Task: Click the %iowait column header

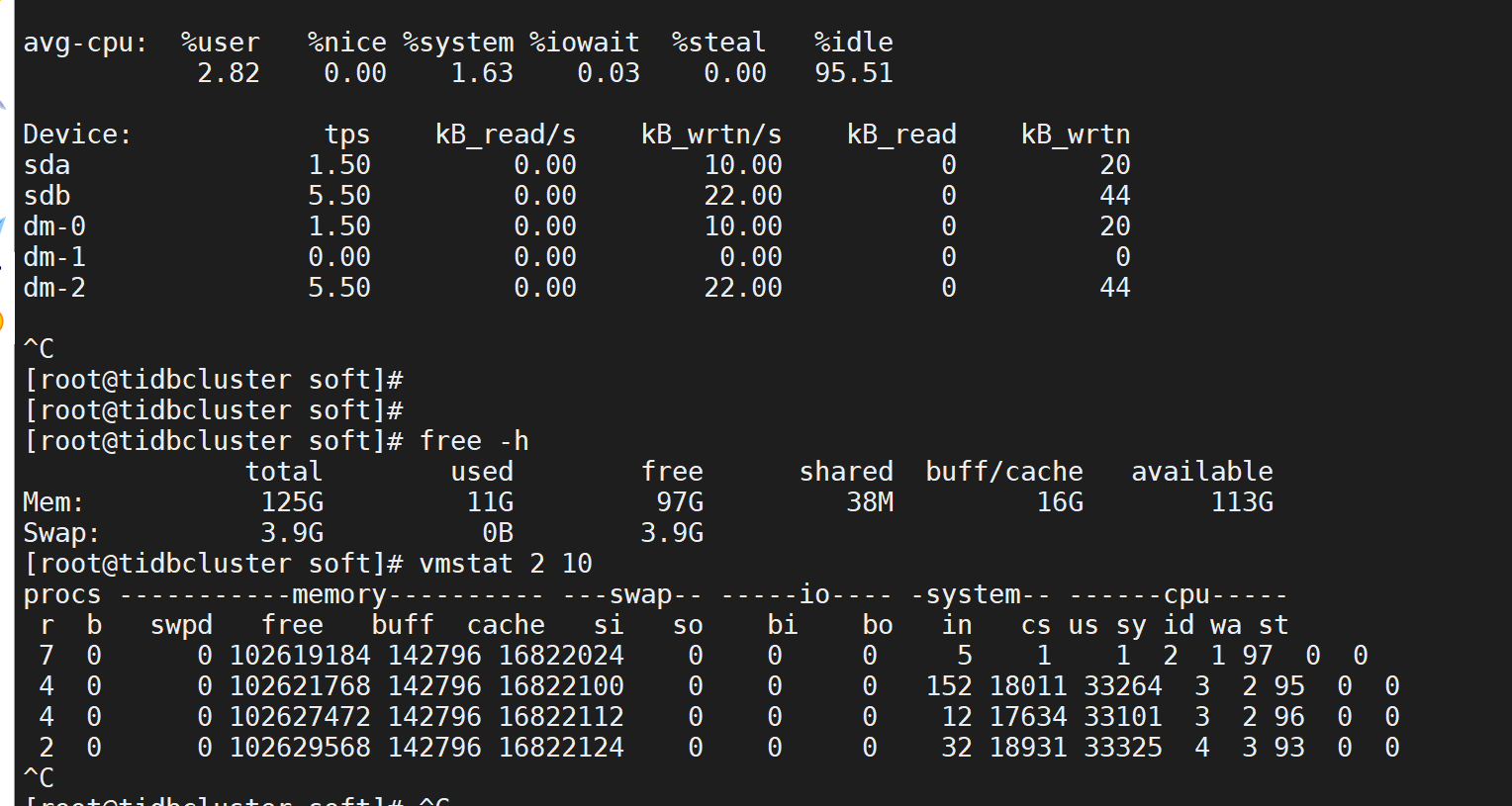Action: click(x=585, y=43)
